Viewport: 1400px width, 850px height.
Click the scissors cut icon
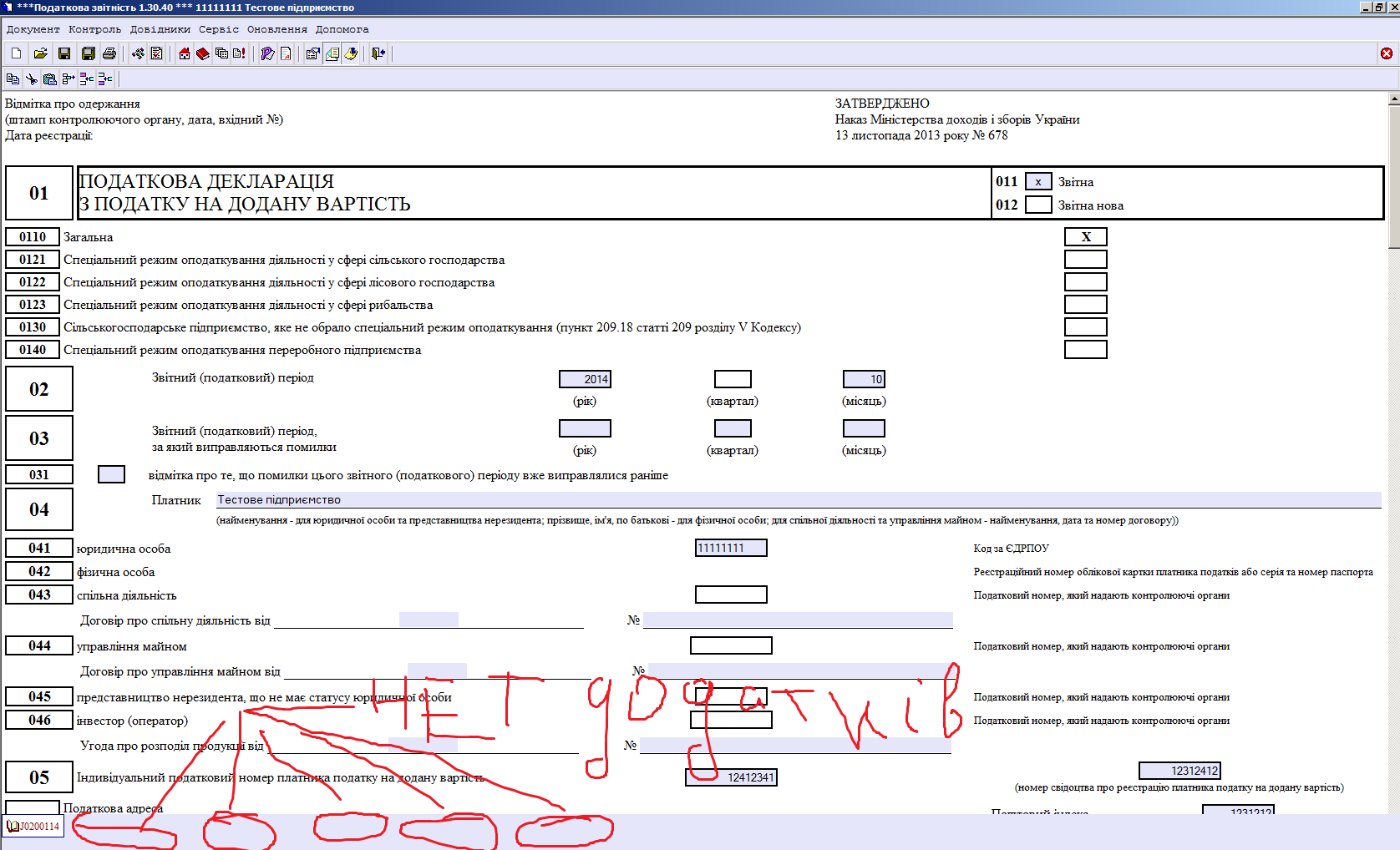click(x=31, y=78)
